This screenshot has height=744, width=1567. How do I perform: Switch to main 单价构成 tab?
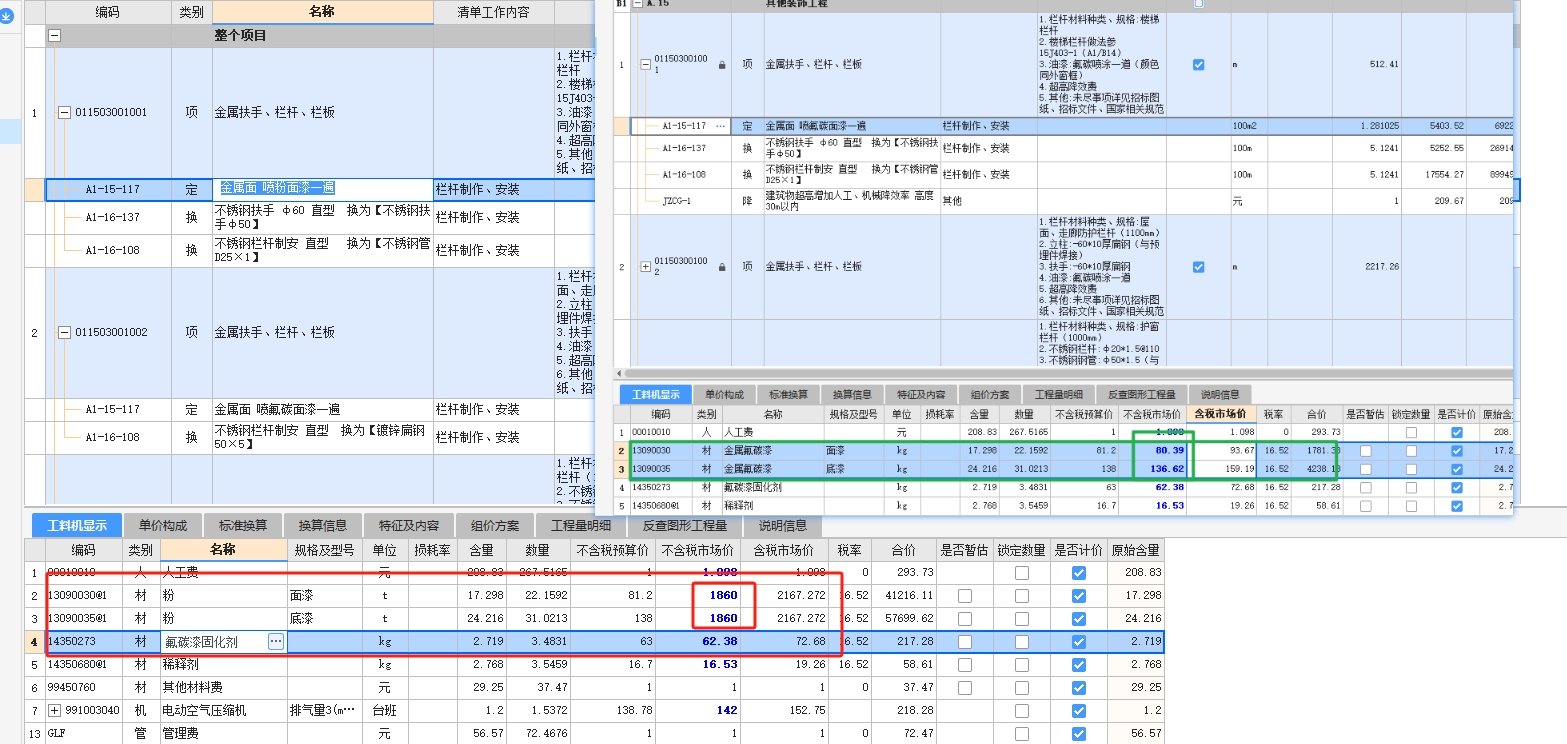[x=164, y=526]
